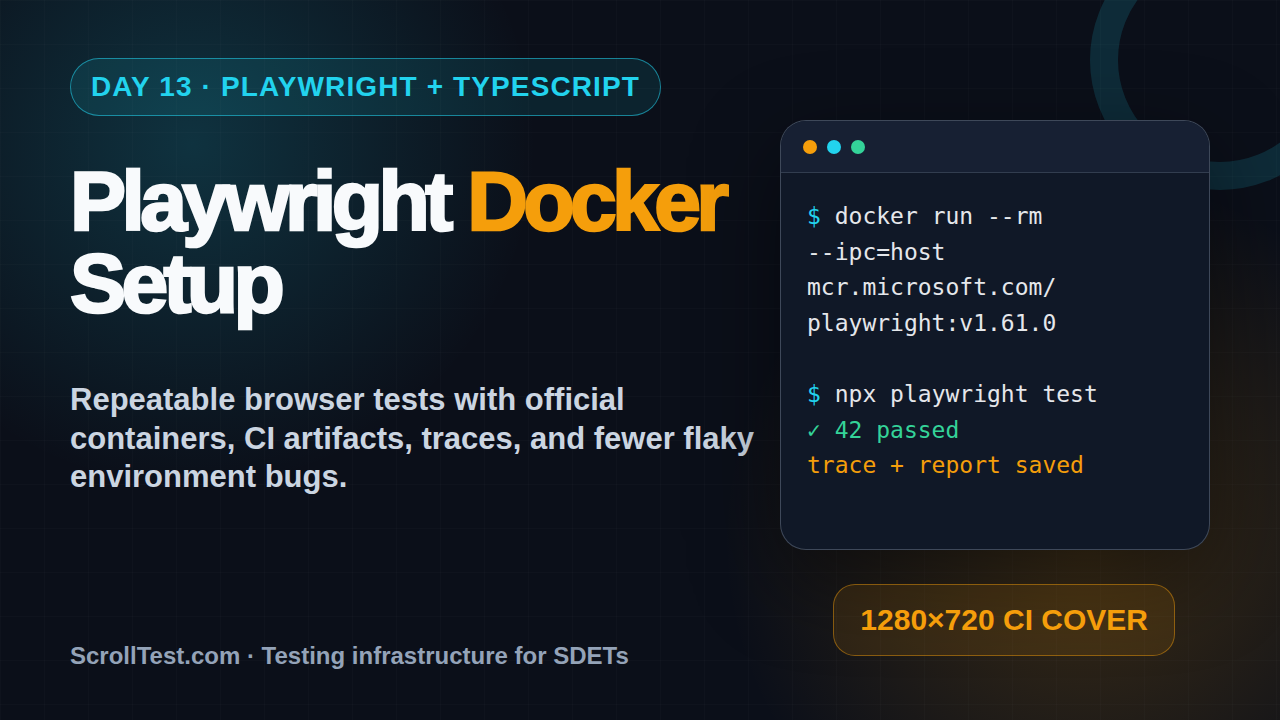Click the cyan dot in terminal header

[834, 147]
